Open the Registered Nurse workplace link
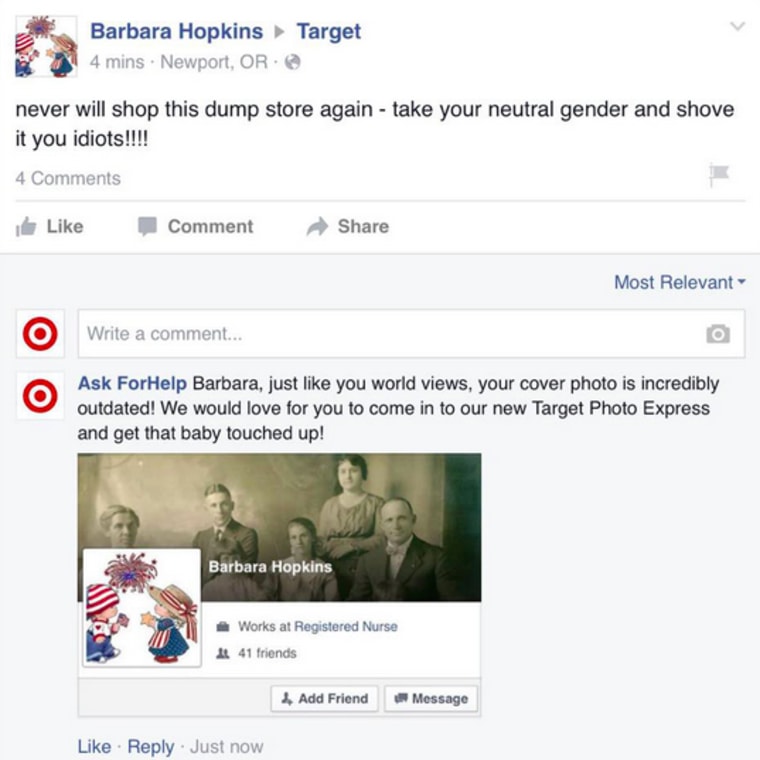The image size is (760, 760). (346, 626)
